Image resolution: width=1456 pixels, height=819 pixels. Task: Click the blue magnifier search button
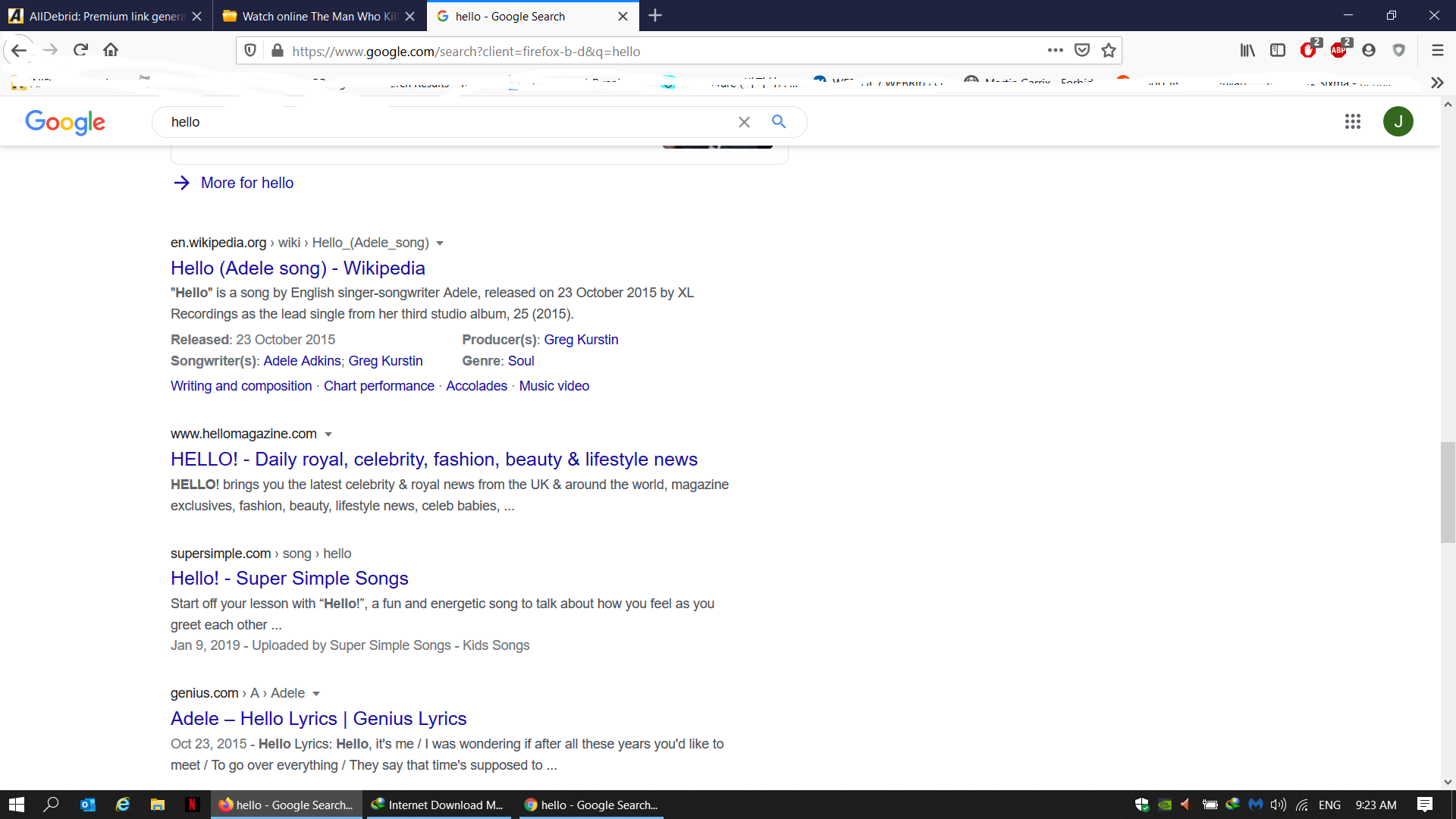(x=779, y=121)
